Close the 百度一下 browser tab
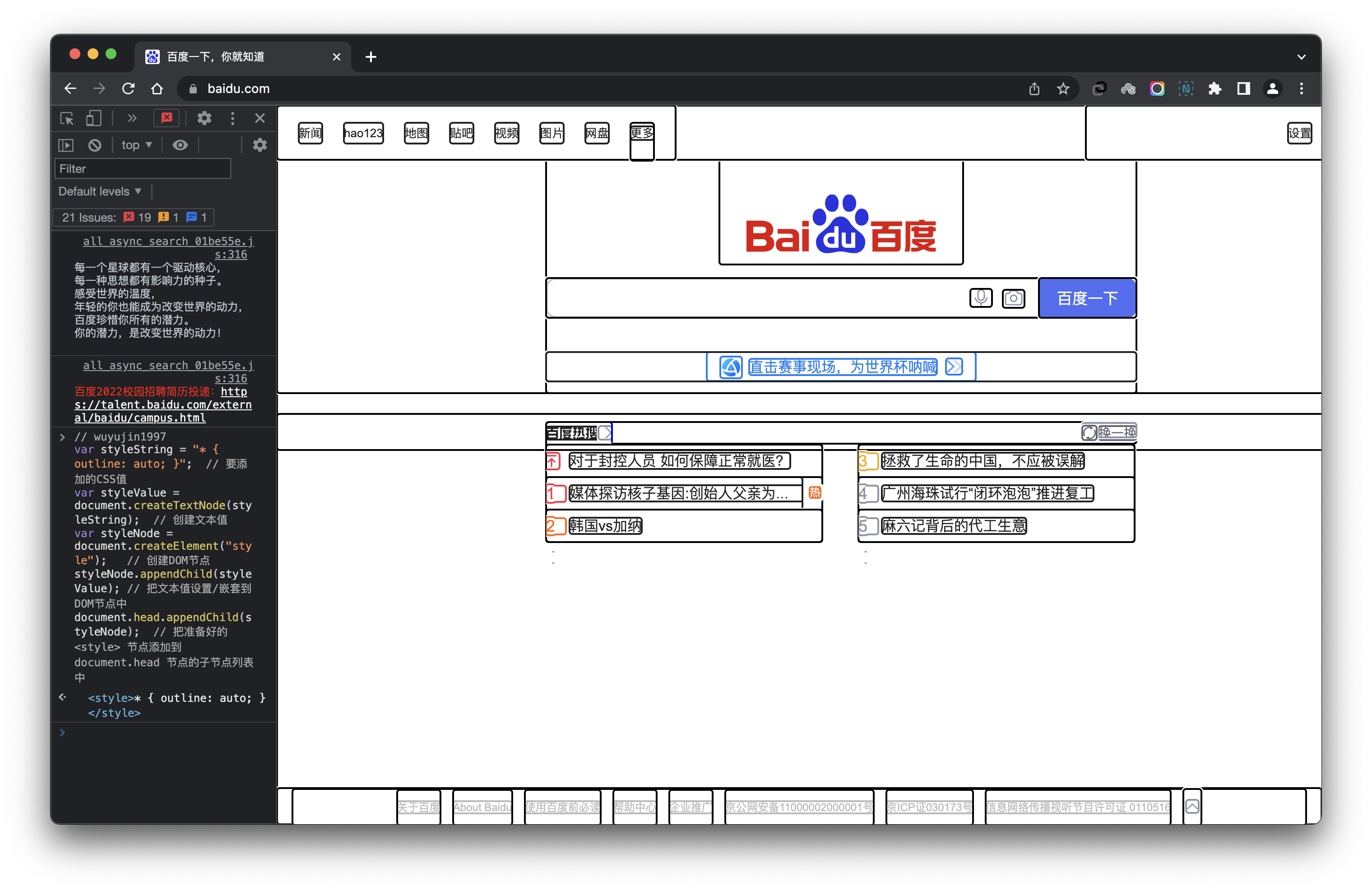The image size is (1372, 891). coord(337,56)
